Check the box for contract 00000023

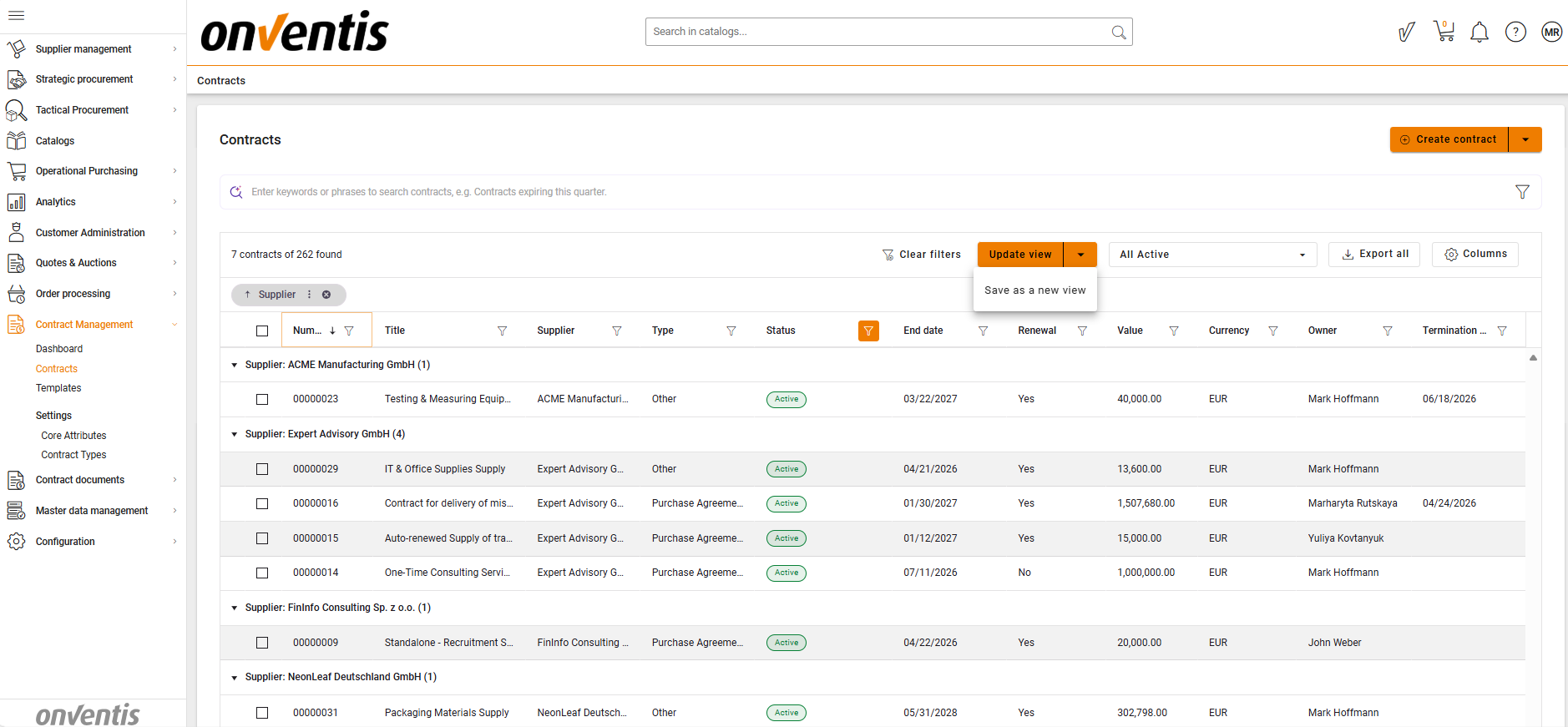tap(262, 400)
